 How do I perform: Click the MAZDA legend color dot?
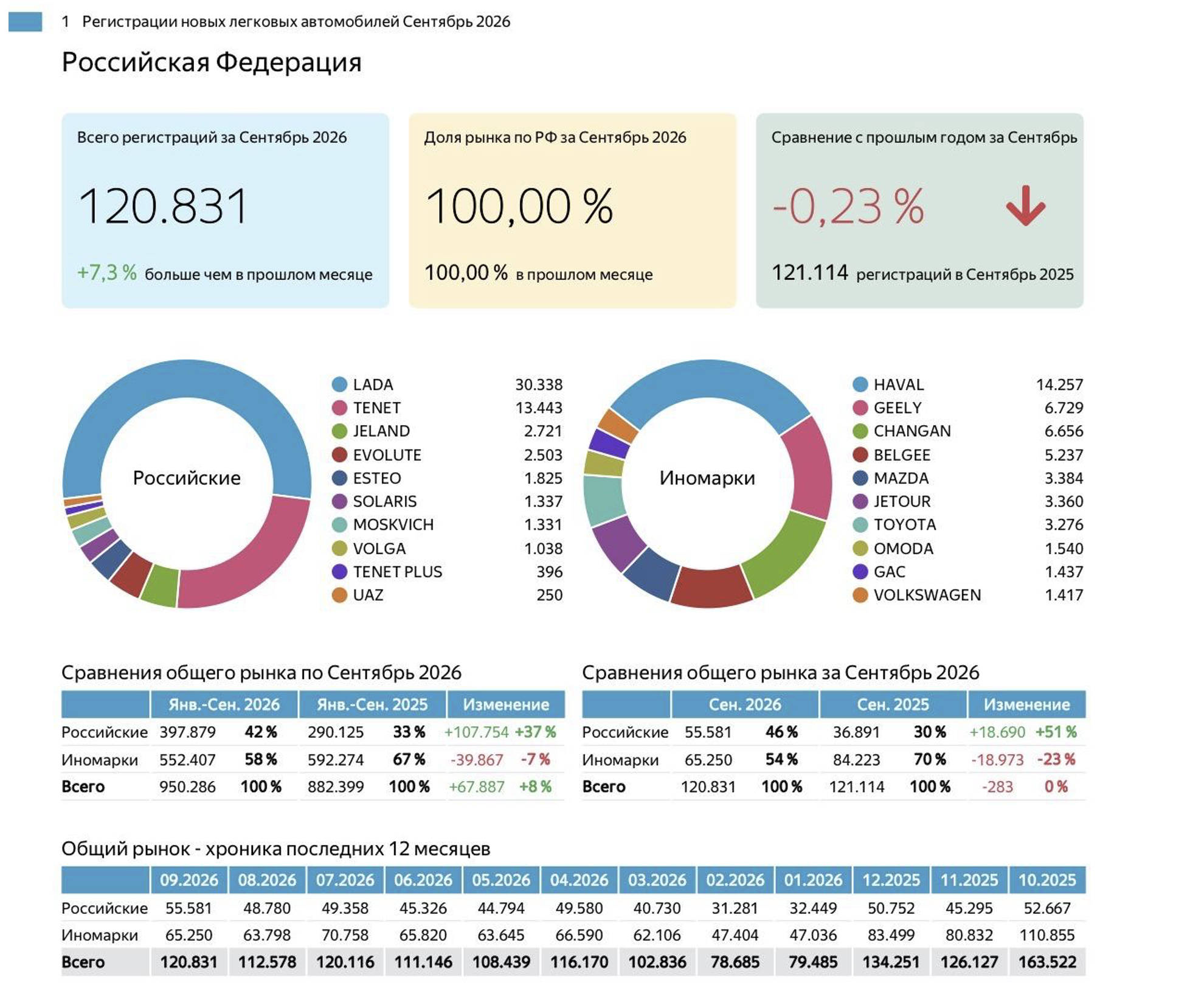(x=860, y=478)
